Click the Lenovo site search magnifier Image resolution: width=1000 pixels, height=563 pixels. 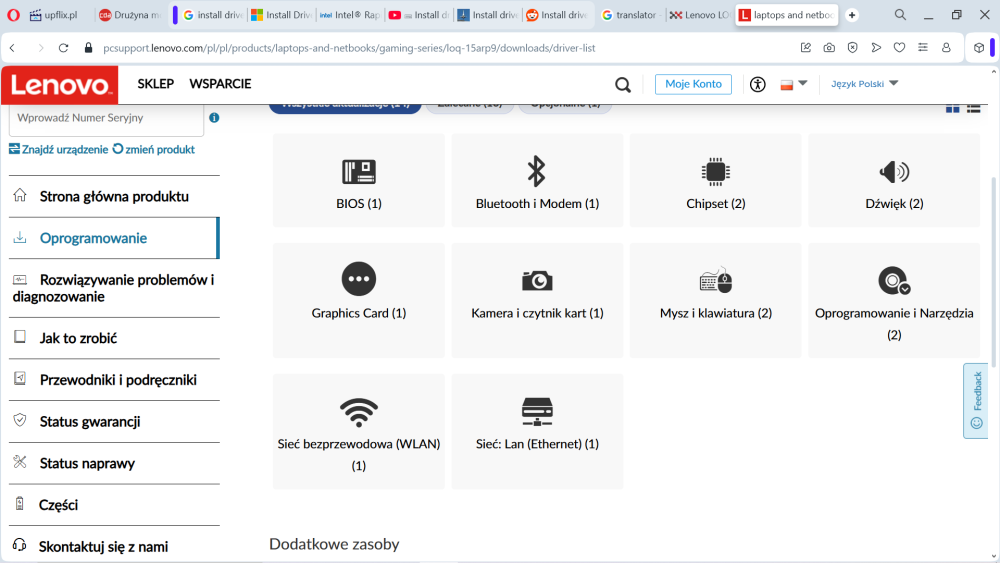(x=623, y=85)
